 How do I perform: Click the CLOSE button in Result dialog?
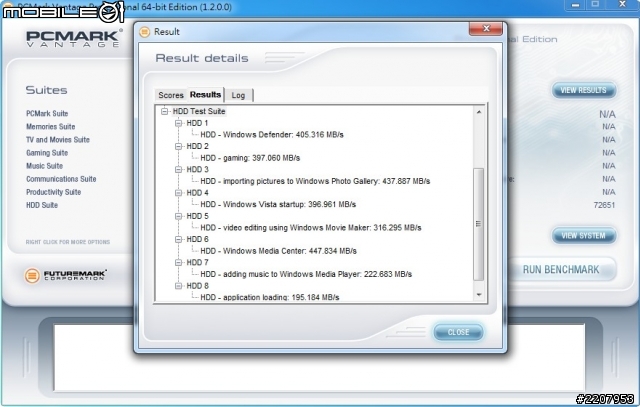(458, 332)
